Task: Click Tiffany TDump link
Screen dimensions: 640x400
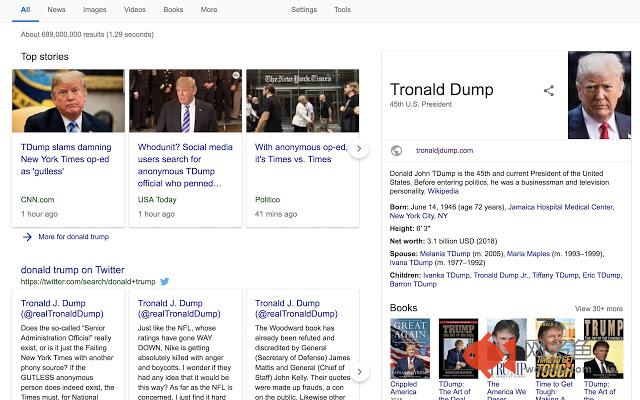Action: [556, 275]
